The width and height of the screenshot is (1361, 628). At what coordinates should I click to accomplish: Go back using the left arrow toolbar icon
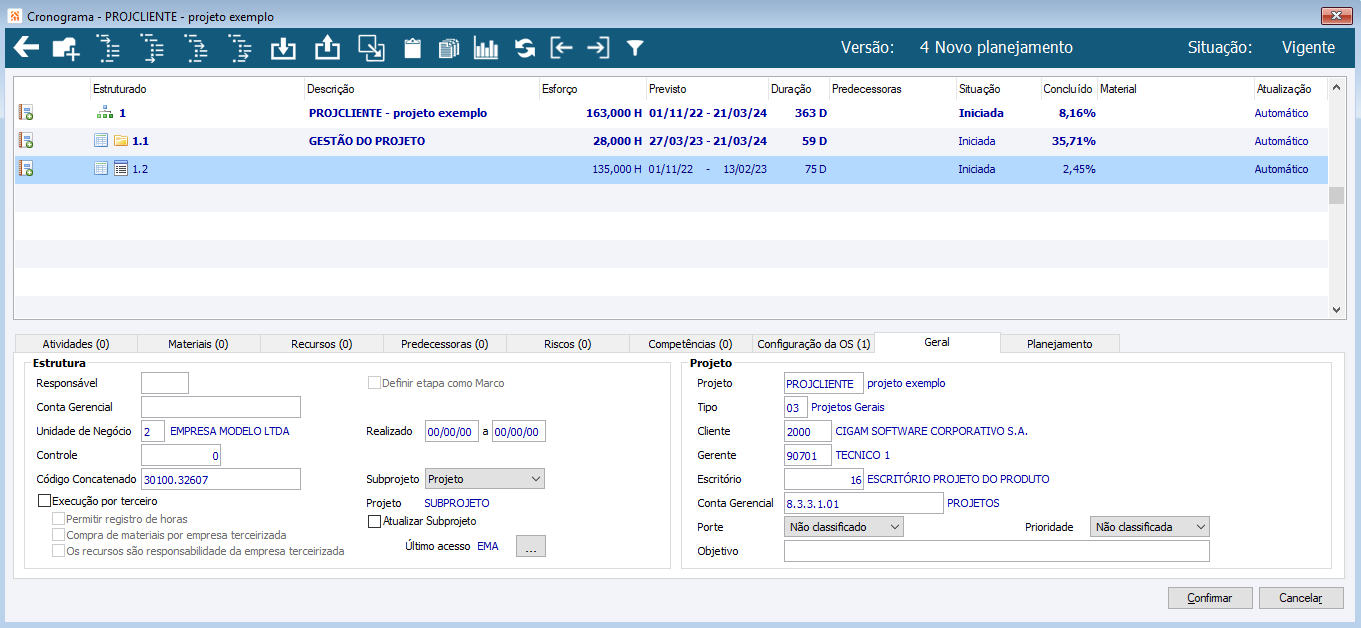[x=26, y=47]
